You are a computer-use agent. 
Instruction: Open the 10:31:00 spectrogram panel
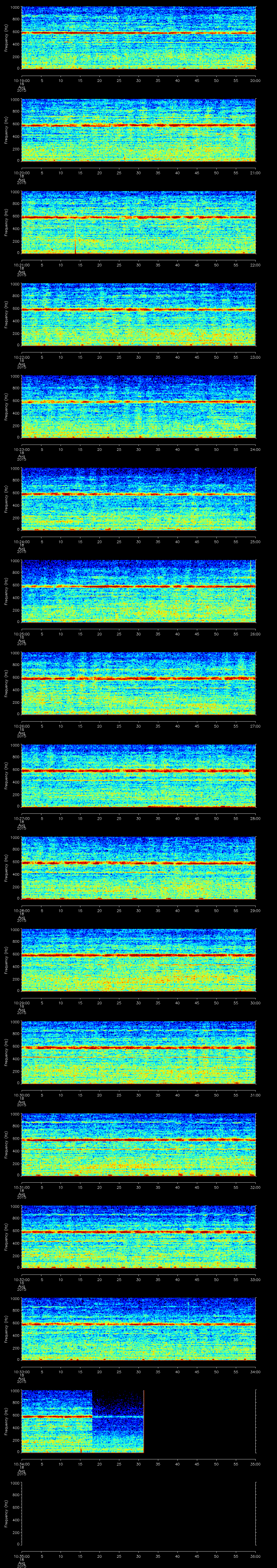click(x=138, y=1144)
